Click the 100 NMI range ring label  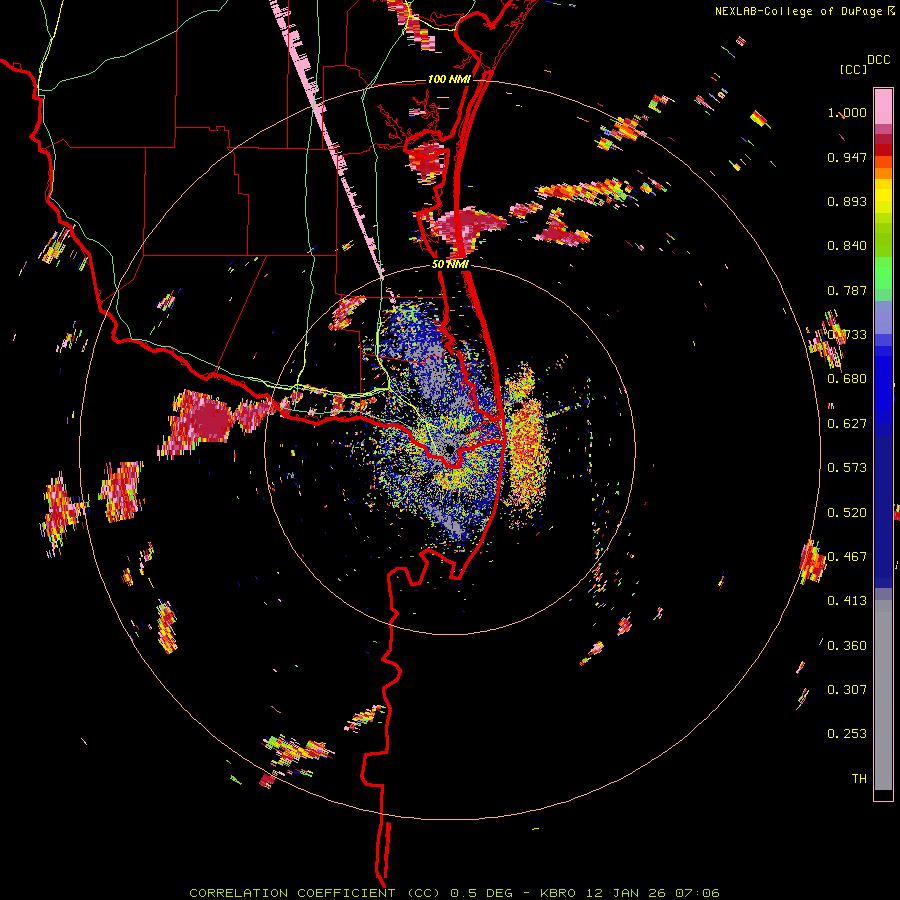click(x=449, y=79)
